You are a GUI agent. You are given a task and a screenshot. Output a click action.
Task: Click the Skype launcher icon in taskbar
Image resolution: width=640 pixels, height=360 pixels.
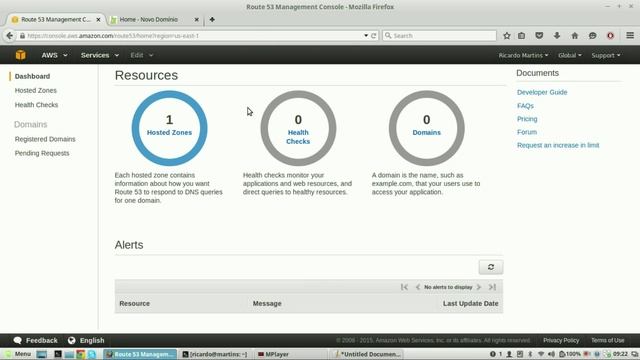click(x=92, y=354)
